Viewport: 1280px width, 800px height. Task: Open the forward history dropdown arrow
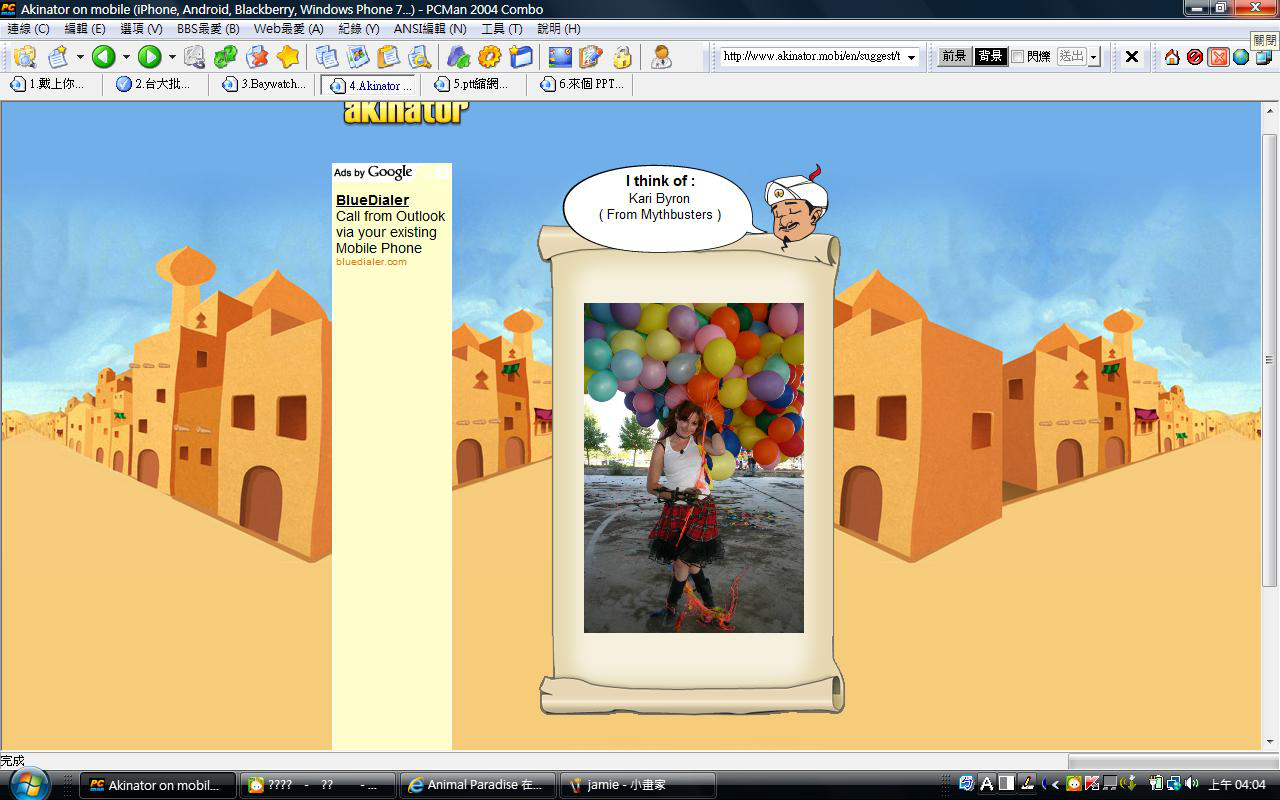171,57
